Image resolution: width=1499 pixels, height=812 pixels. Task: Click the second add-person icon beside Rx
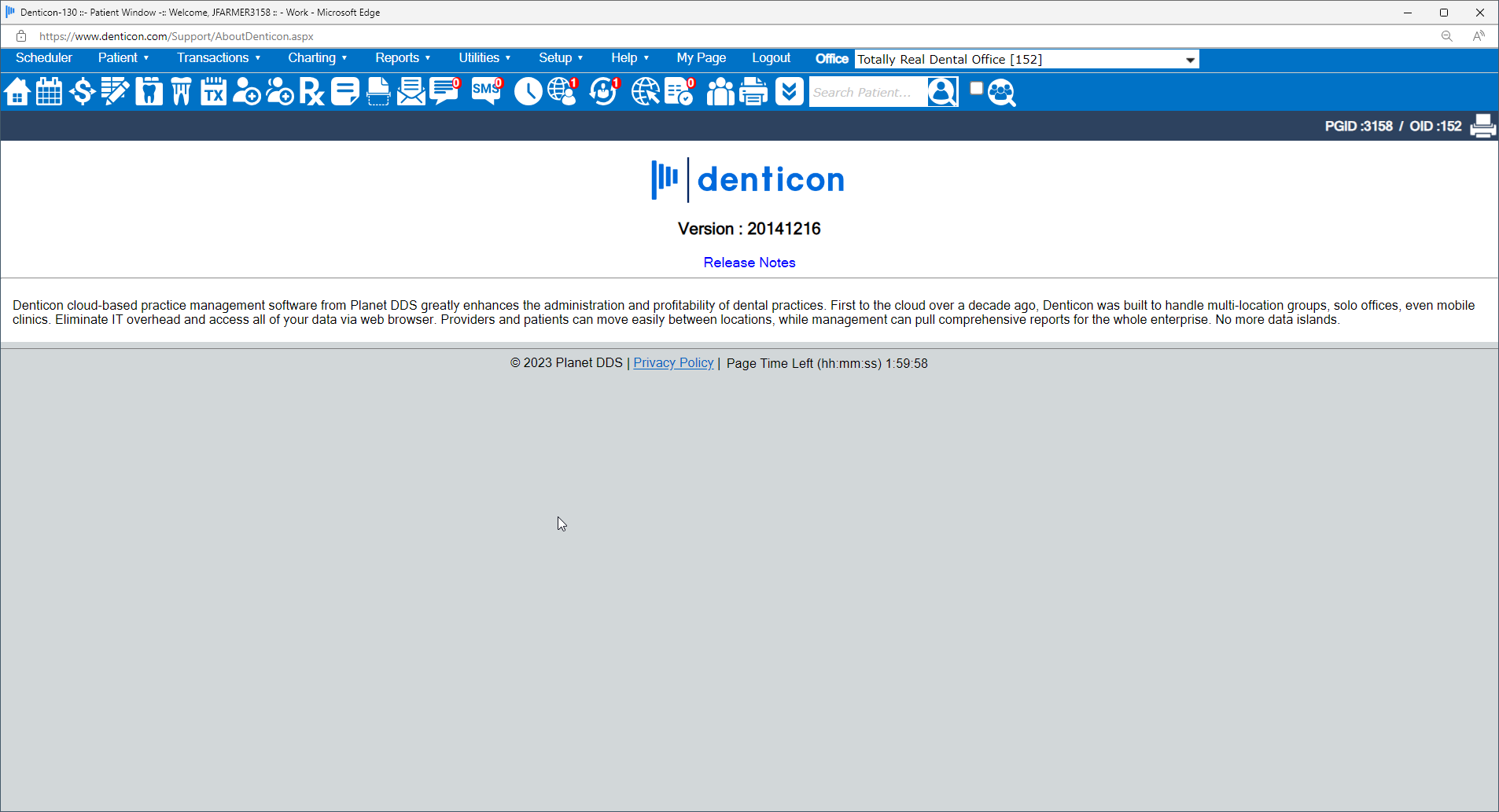[x=279, y=92]
